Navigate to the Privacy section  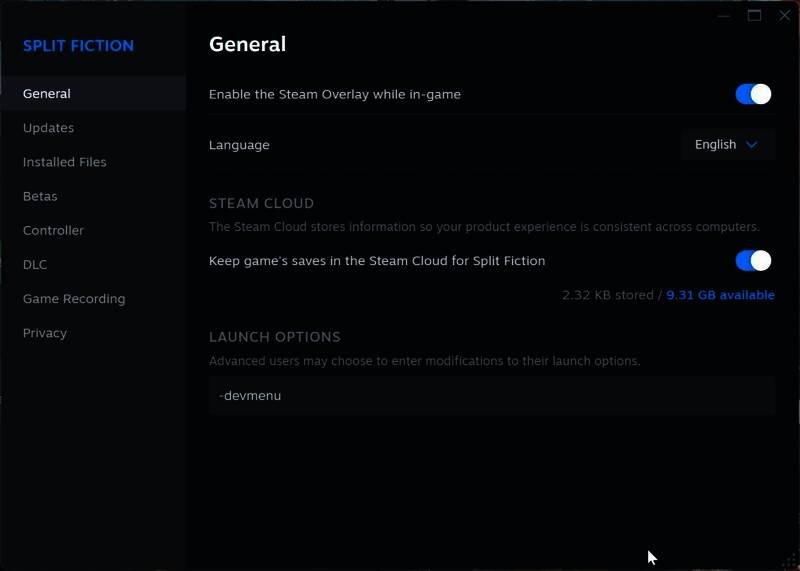click(x=45, y=333)
